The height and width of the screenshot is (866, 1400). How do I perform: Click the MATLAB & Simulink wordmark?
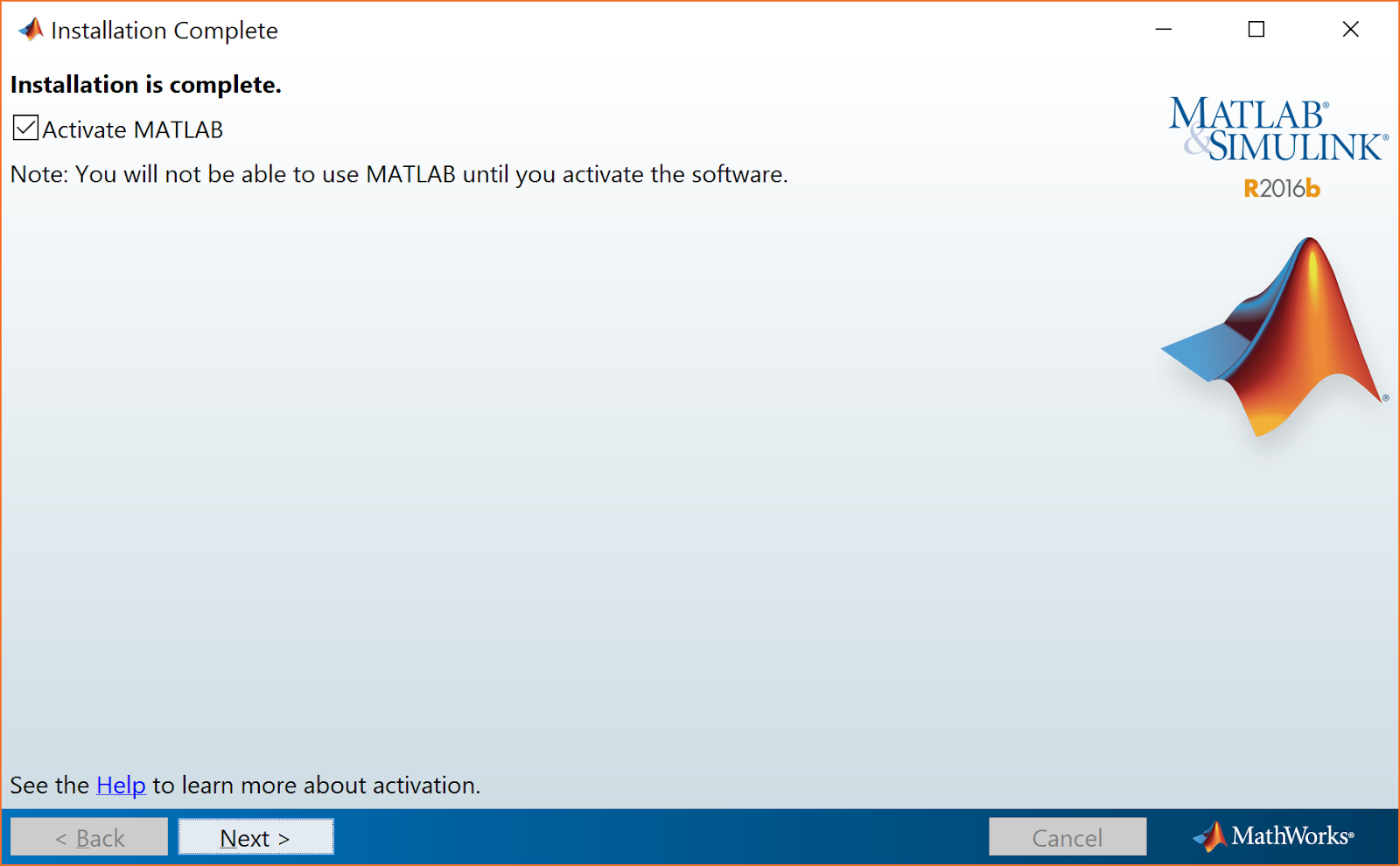(x=1278, y=129)
